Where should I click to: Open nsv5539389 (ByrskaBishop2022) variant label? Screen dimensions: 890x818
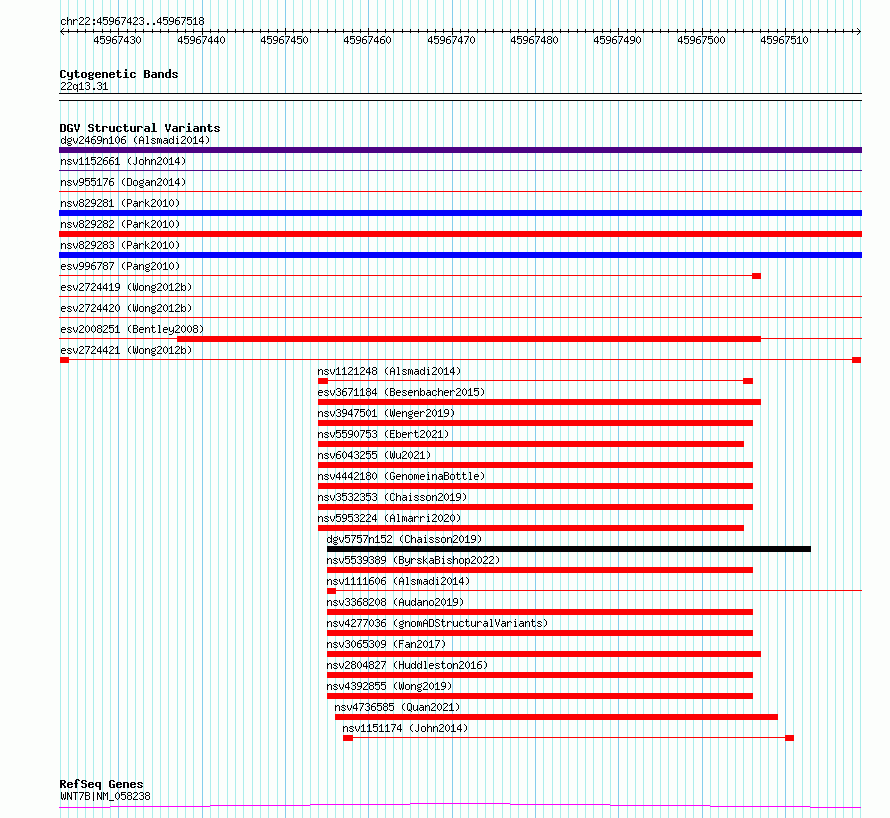(413, 560)
